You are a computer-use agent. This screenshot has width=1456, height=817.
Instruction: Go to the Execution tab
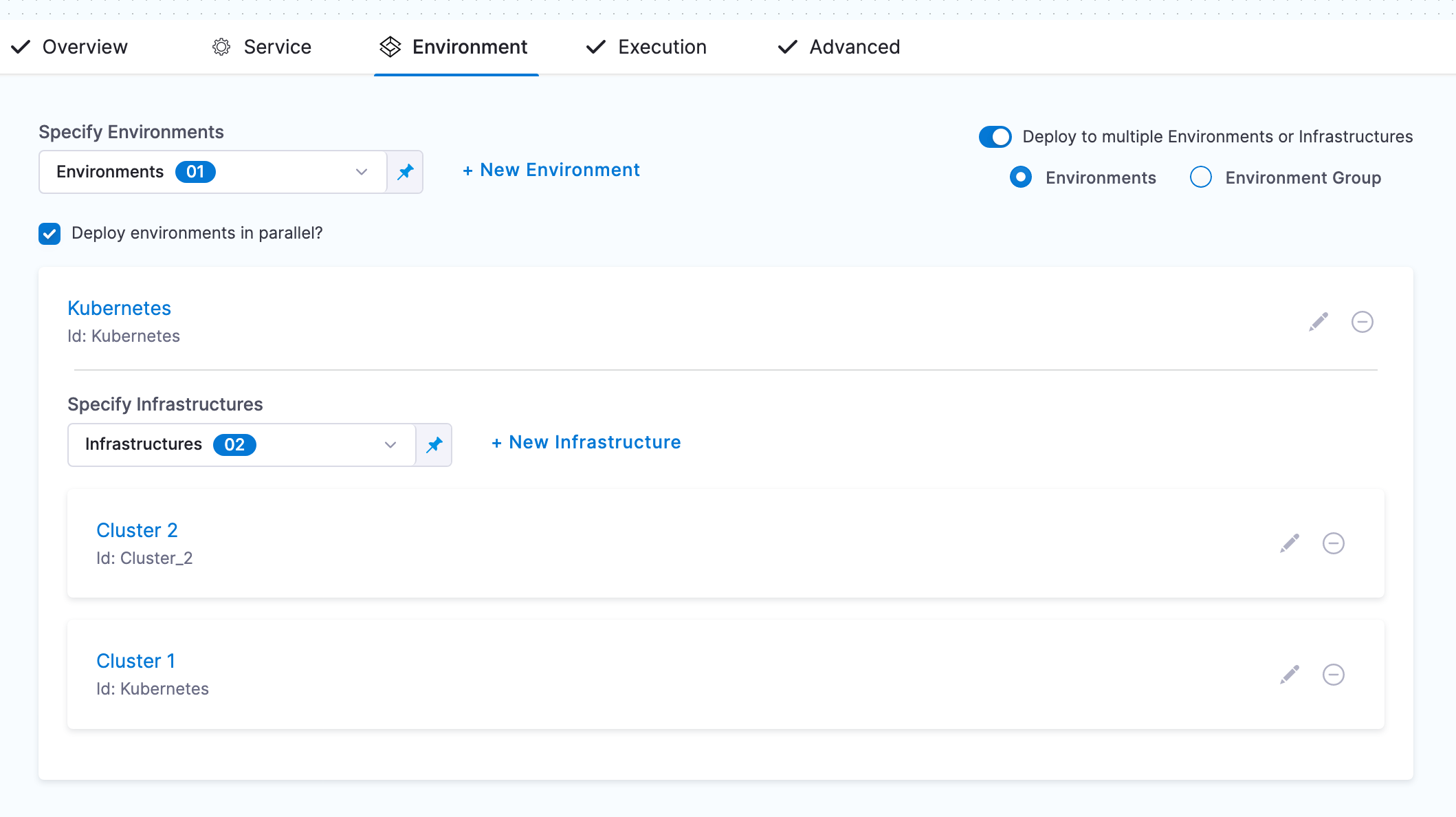646,47
